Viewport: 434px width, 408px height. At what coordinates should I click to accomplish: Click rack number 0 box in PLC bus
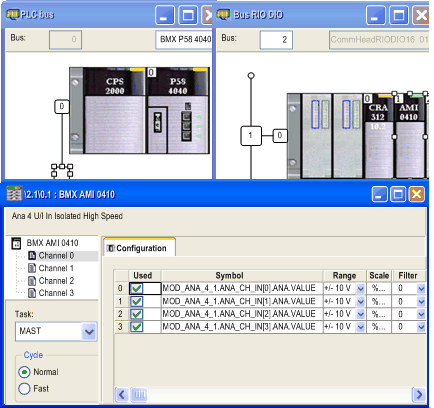62,107
